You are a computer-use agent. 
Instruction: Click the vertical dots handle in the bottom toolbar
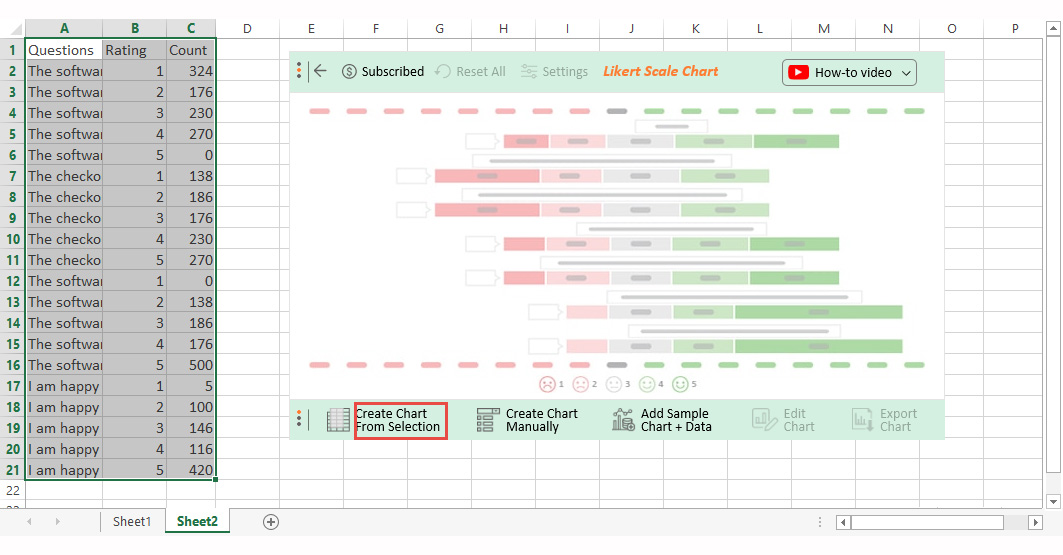(299, 419)
